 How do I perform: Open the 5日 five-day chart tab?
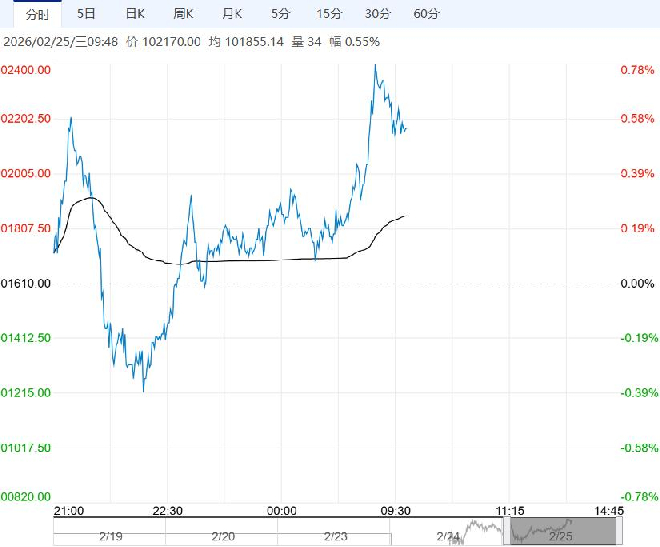(x=88, y=14)
